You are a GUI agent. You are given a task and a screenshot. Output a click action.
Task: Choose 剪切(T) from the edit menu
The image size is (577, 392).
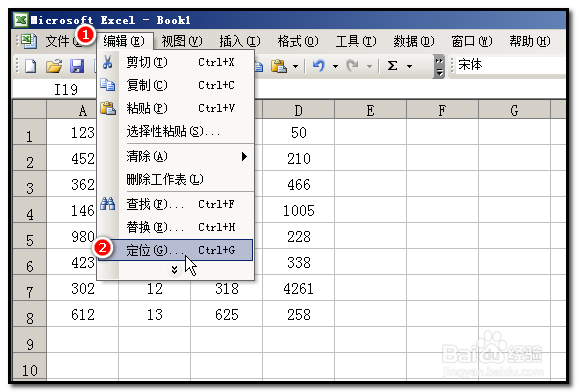[176, 62]
